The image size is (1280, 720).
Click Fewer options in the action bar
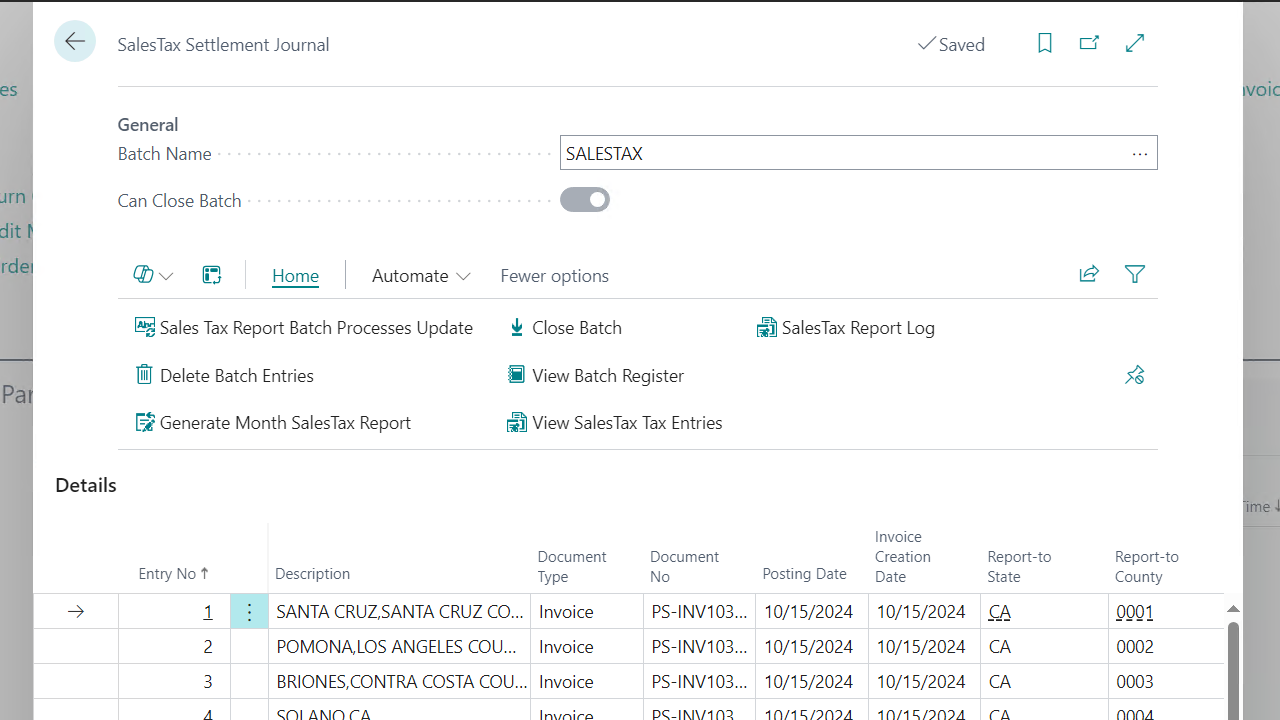(554, 276)
